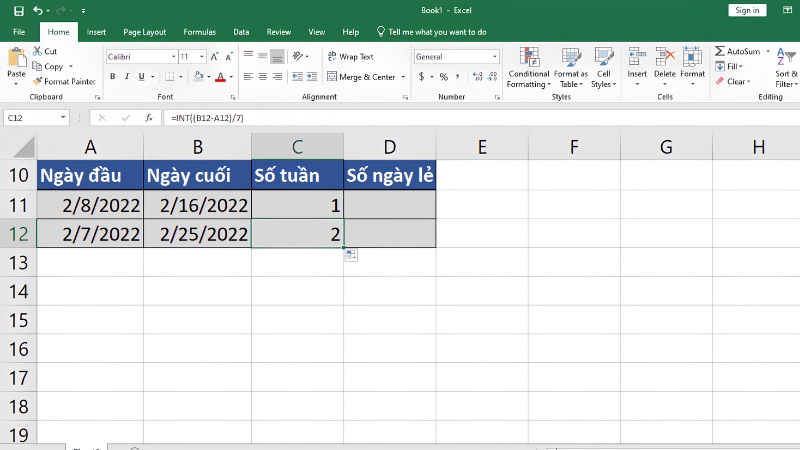800x450 pixels.
Task: Click the Percent Style icon
Action: tap(444, 77)
